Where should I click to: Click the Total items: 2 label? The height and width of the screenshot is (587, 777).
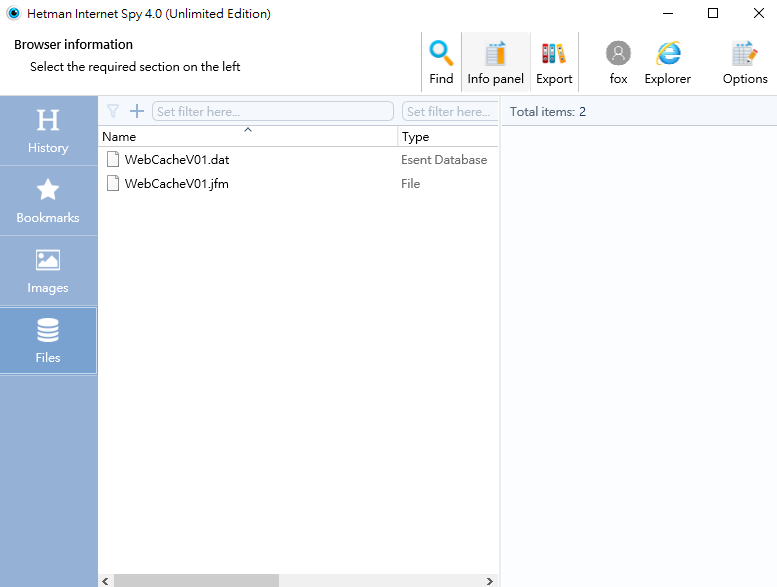[x=548, y=111]
